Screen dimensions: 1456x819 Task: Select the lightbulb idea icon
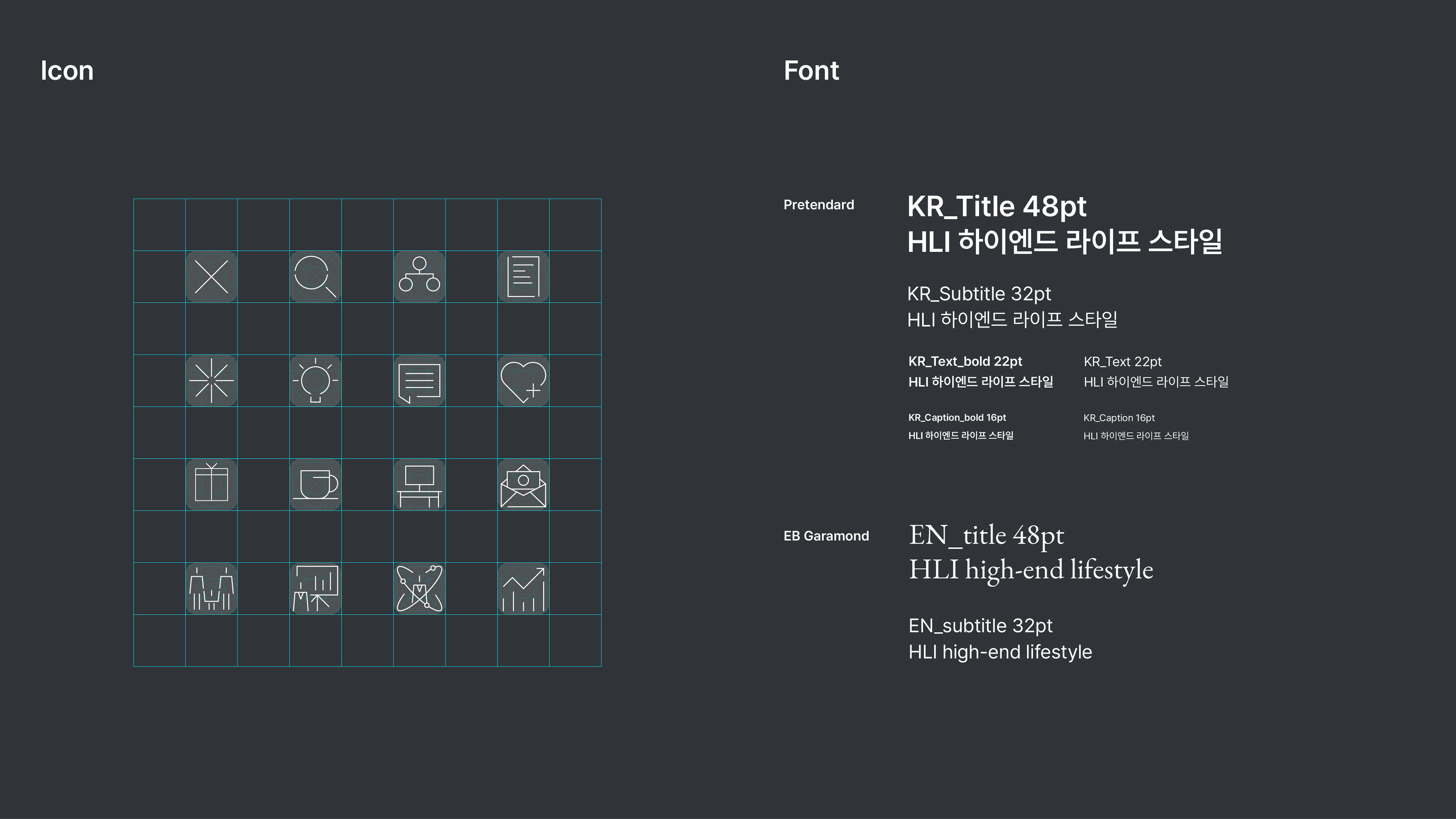coord(315,380)
